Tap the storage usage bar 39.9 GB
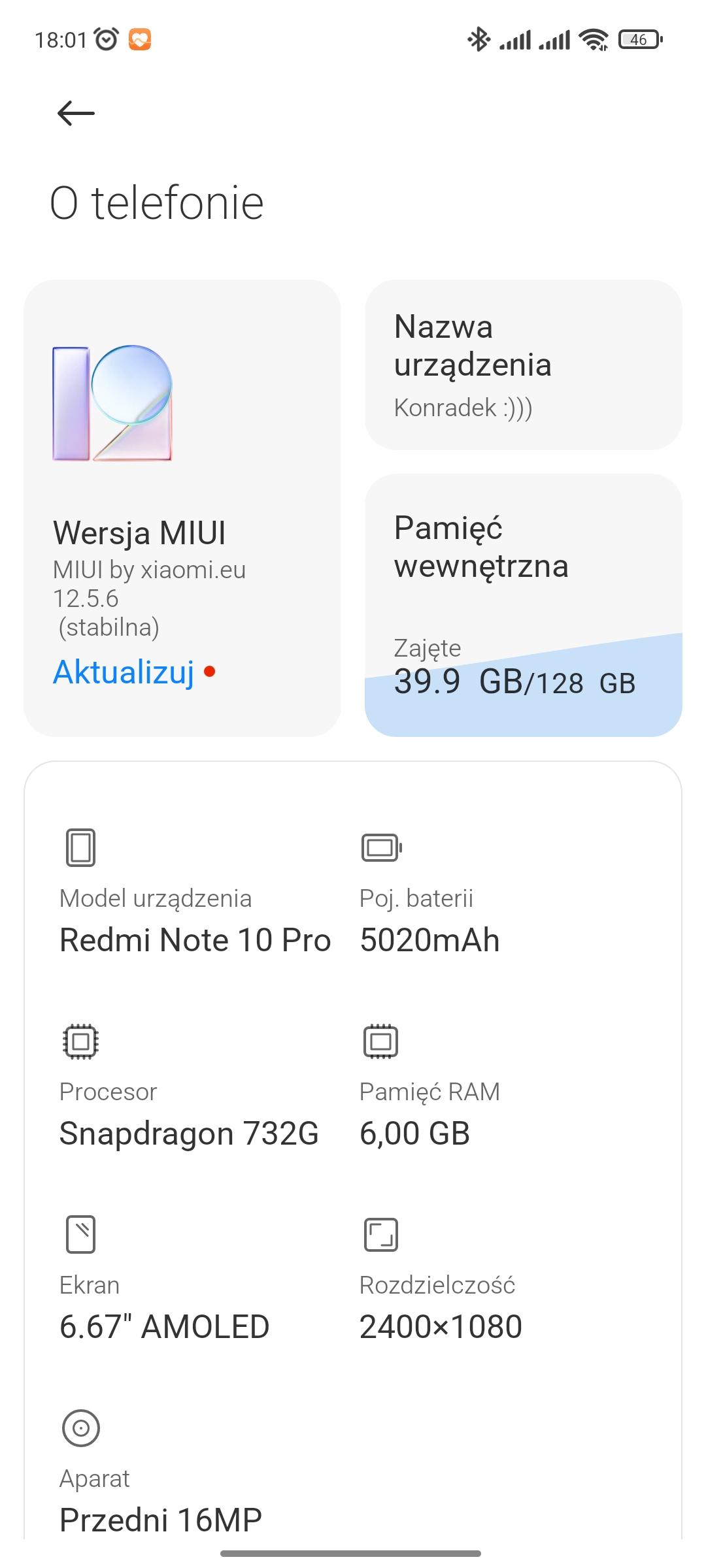Viewport: 706px width, 1568px height. tap(514, 683)
